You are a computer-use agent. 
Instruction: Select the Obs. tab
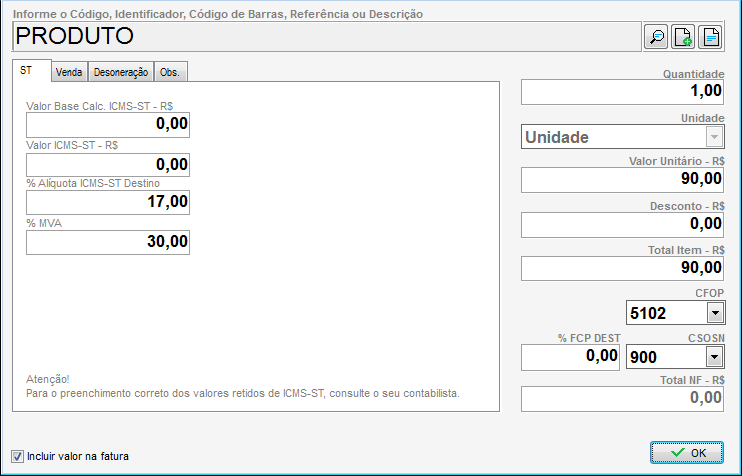click(x=171, y=72)
